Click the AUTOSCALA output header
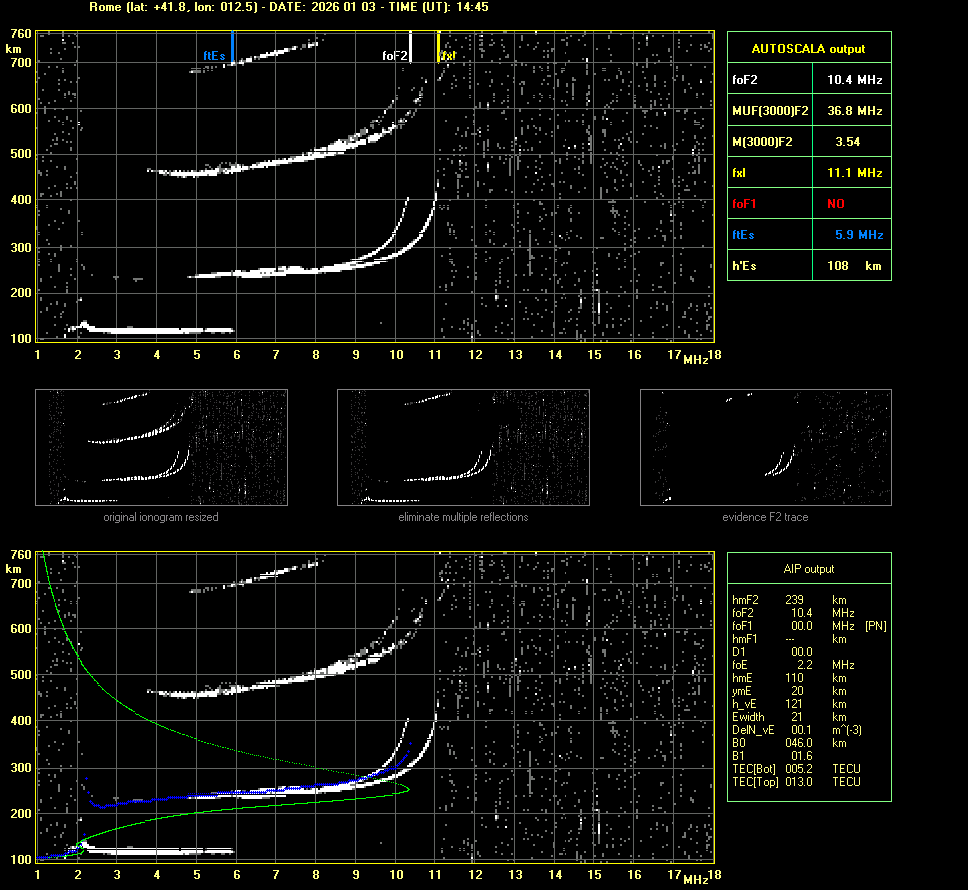The width and height of the screenshot is (968, 890). point(808,48)
